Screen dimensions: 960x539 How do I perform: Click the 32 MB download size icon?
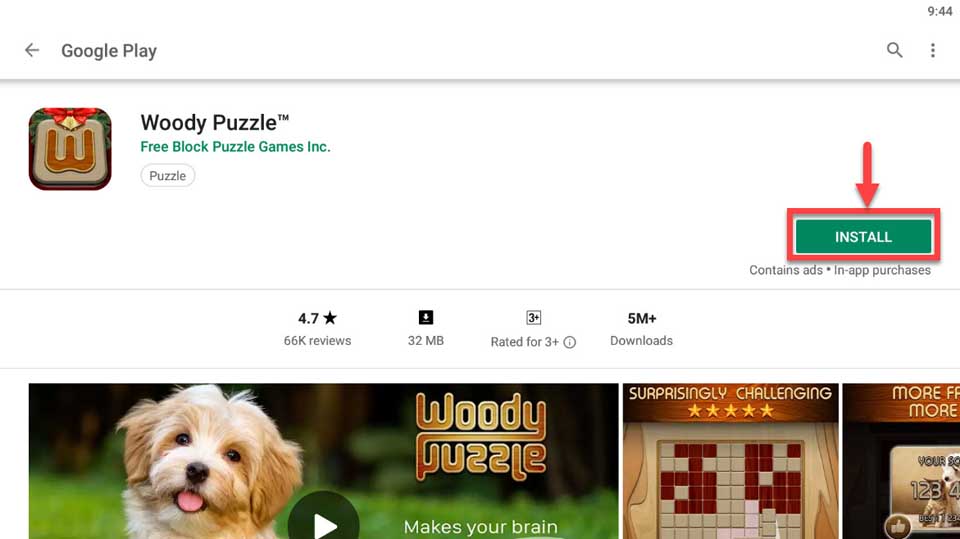click(426, 317)
